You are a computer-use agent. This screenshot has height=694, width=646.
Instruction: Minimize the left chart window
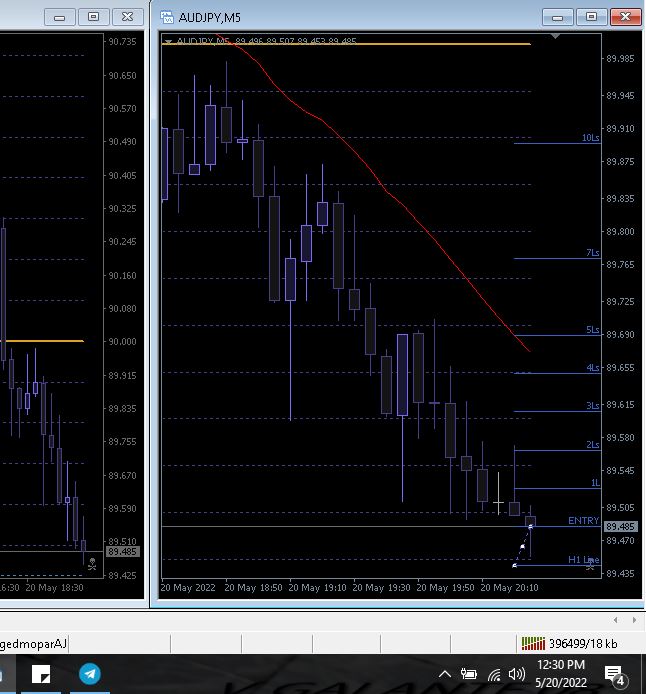point(60,17)
